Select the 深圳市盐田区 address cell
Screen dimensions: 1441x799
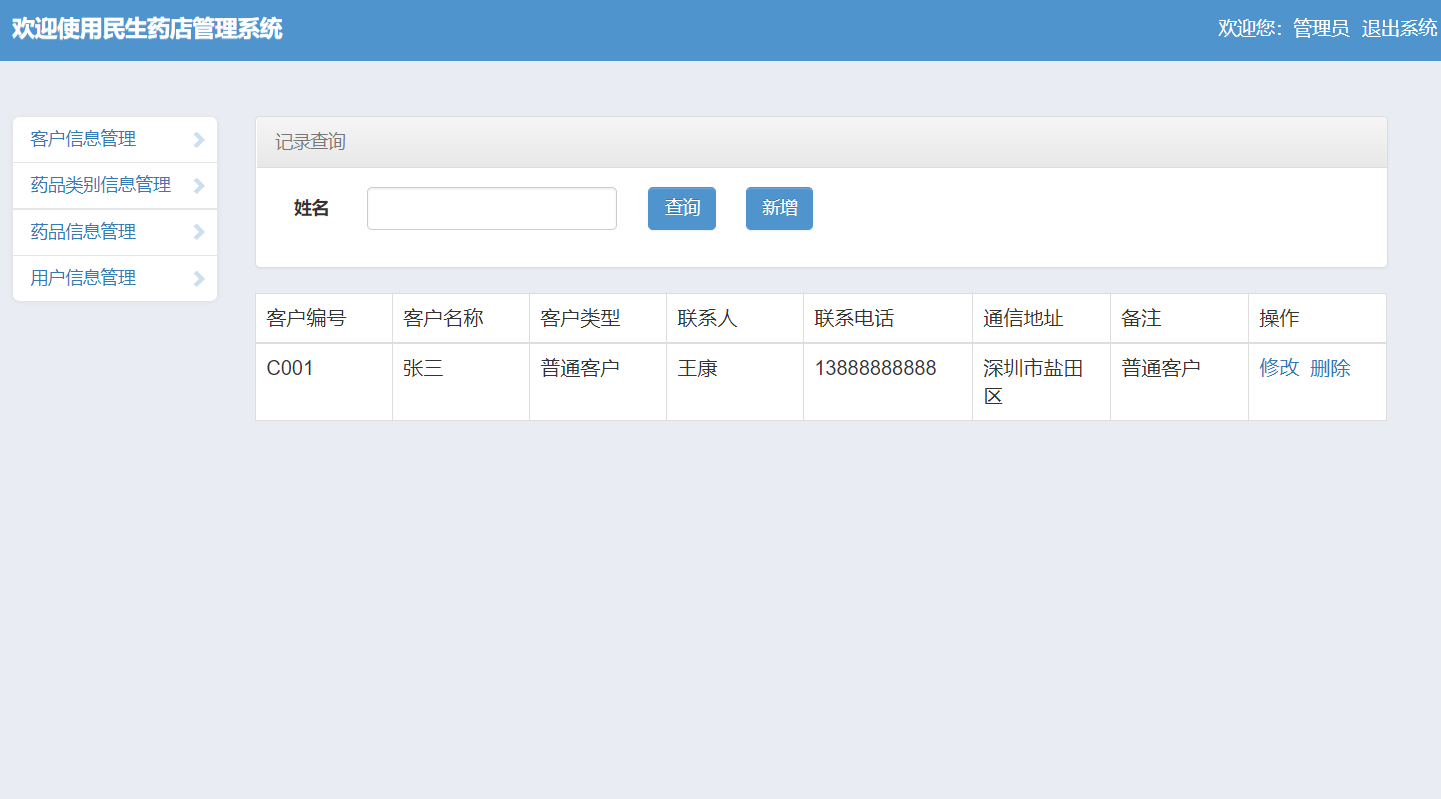click(x=1041, y=382)
